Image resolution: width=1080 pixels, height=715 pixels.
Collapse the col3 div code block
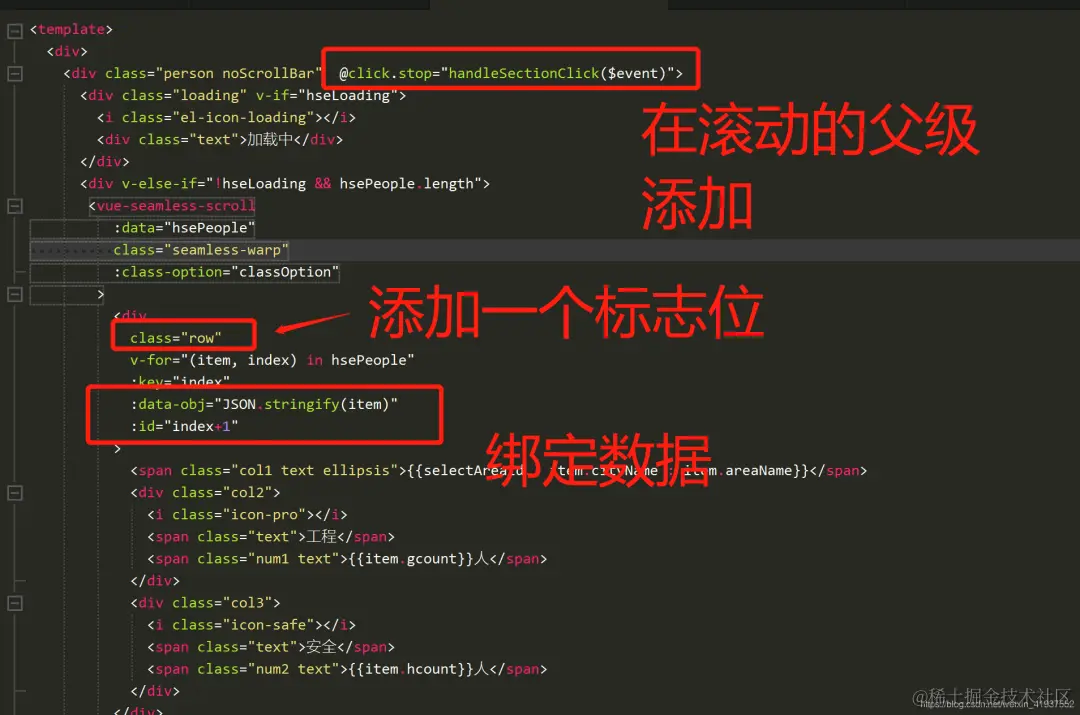pos(14,603)
